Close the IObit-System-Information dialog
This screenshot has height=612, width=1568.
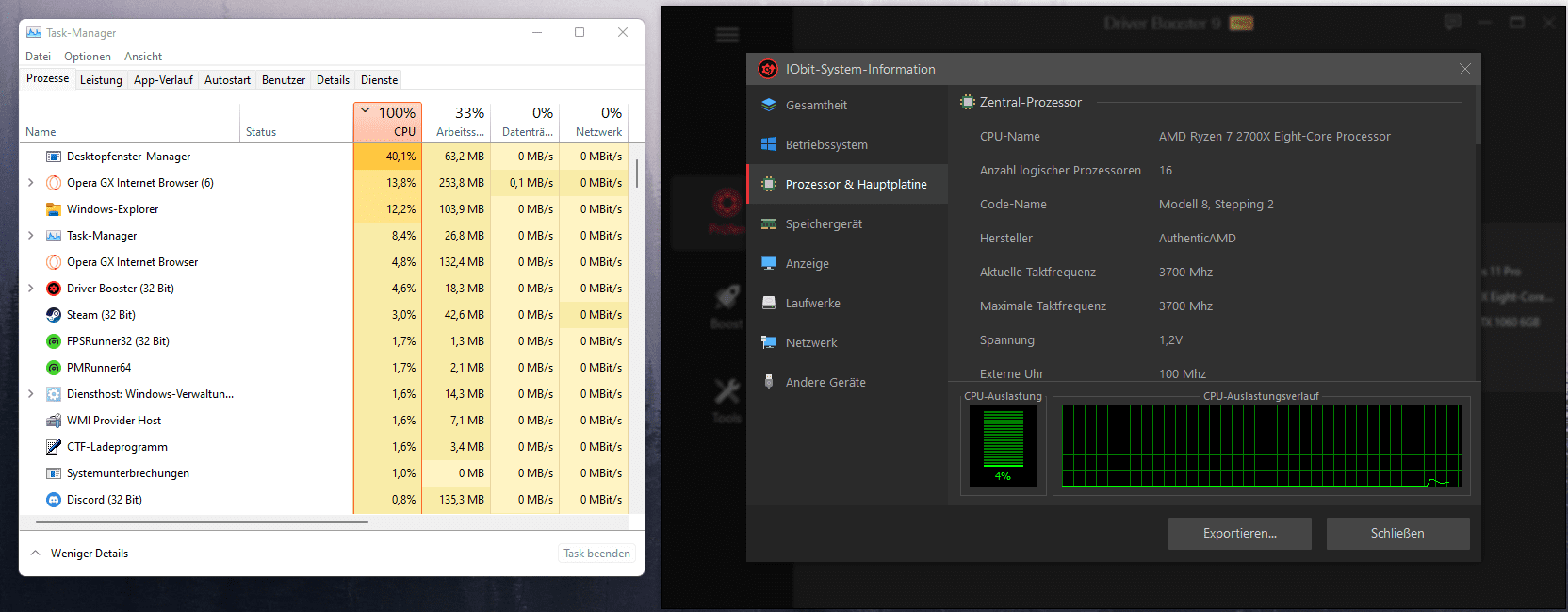click(x=1464, y=69)
